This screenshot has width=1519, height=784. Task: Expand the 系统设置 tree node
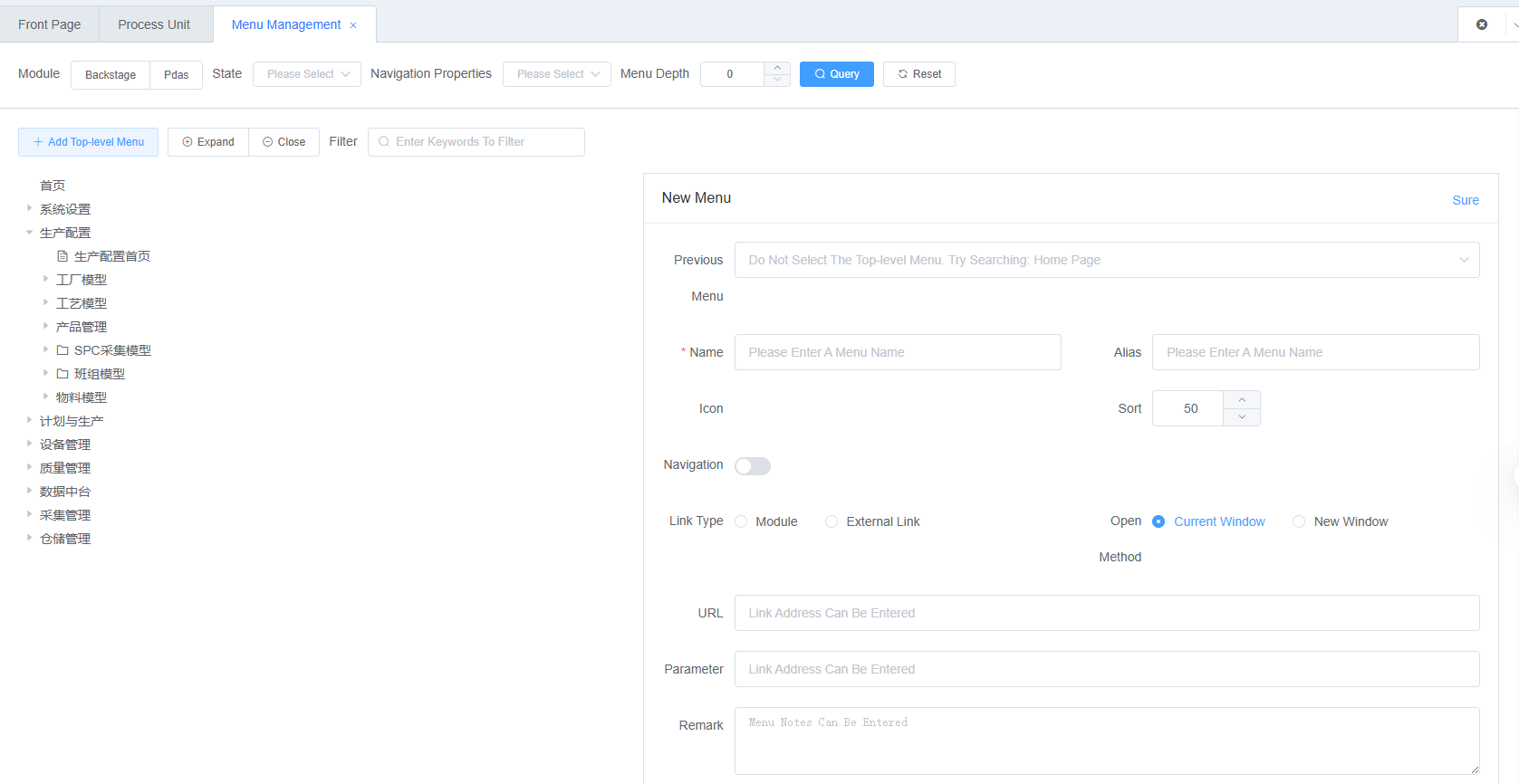click(x=29, y=208)
